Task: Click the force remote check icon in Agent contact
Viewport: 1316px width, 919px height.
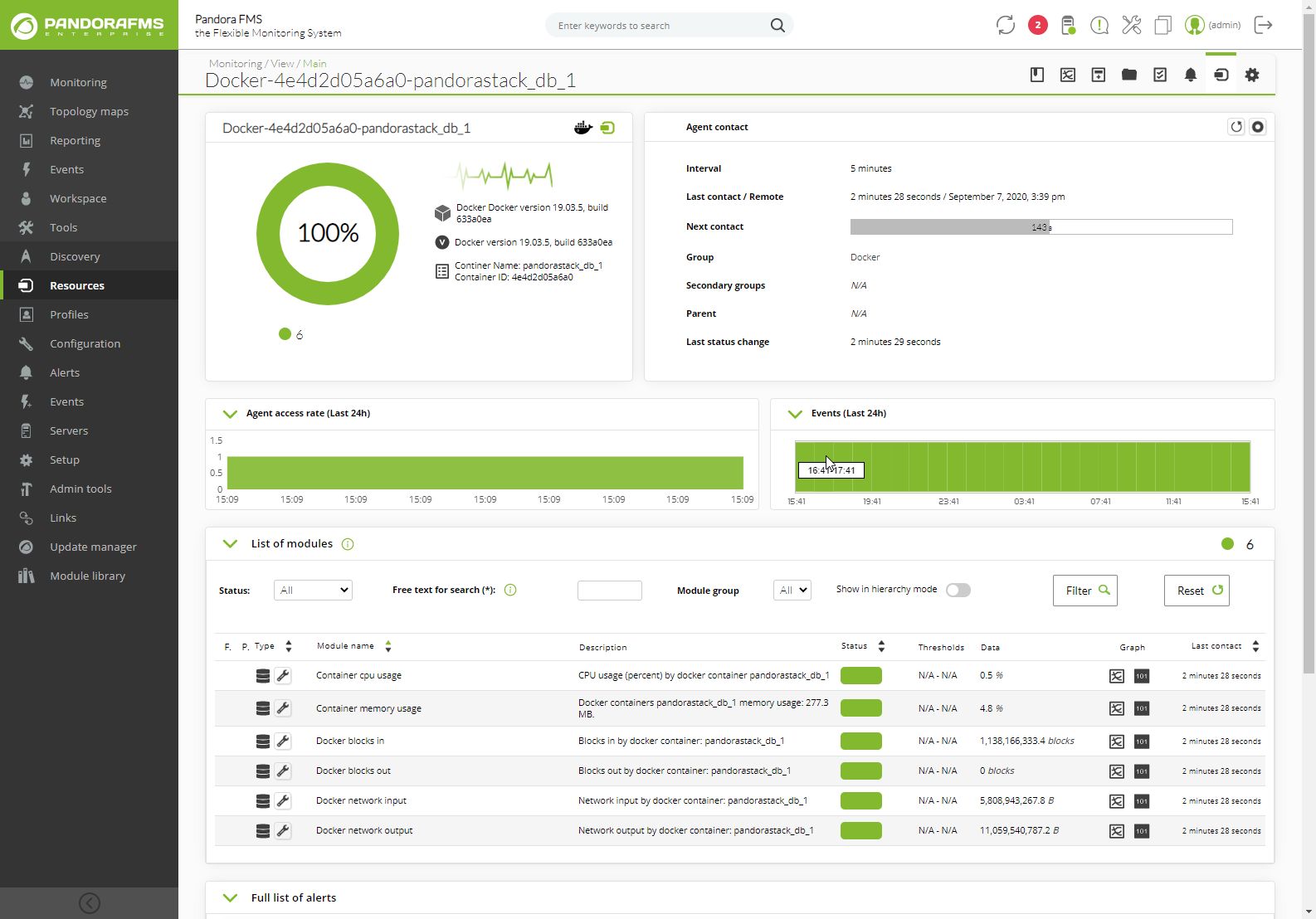Action: (x=1258, y=127)
